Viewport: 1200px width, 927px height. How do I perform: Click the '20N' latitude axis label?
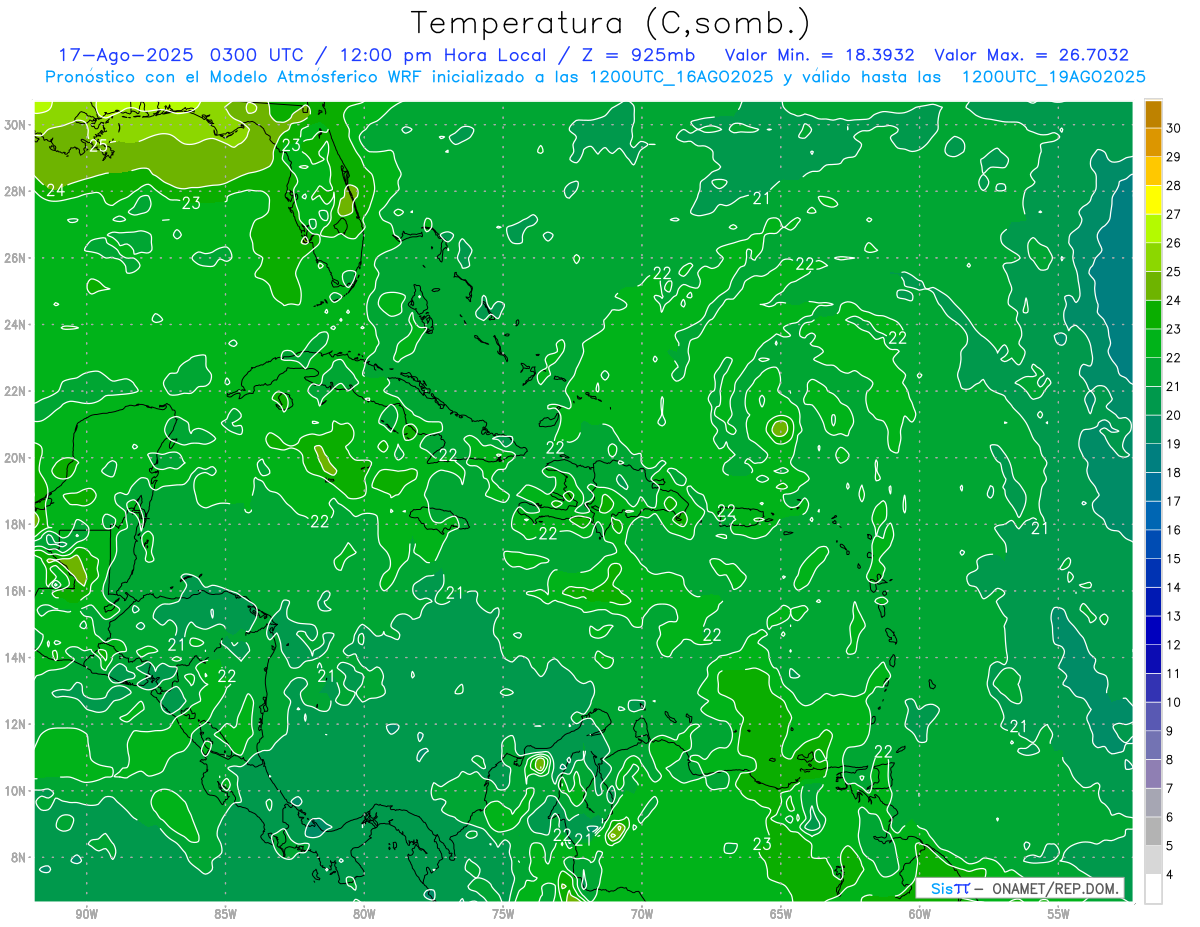[x=15, y=458]
